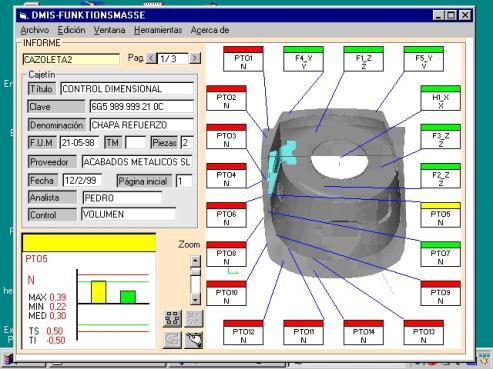
Task: Select the F3_Z measurement label
Action: 440,137
